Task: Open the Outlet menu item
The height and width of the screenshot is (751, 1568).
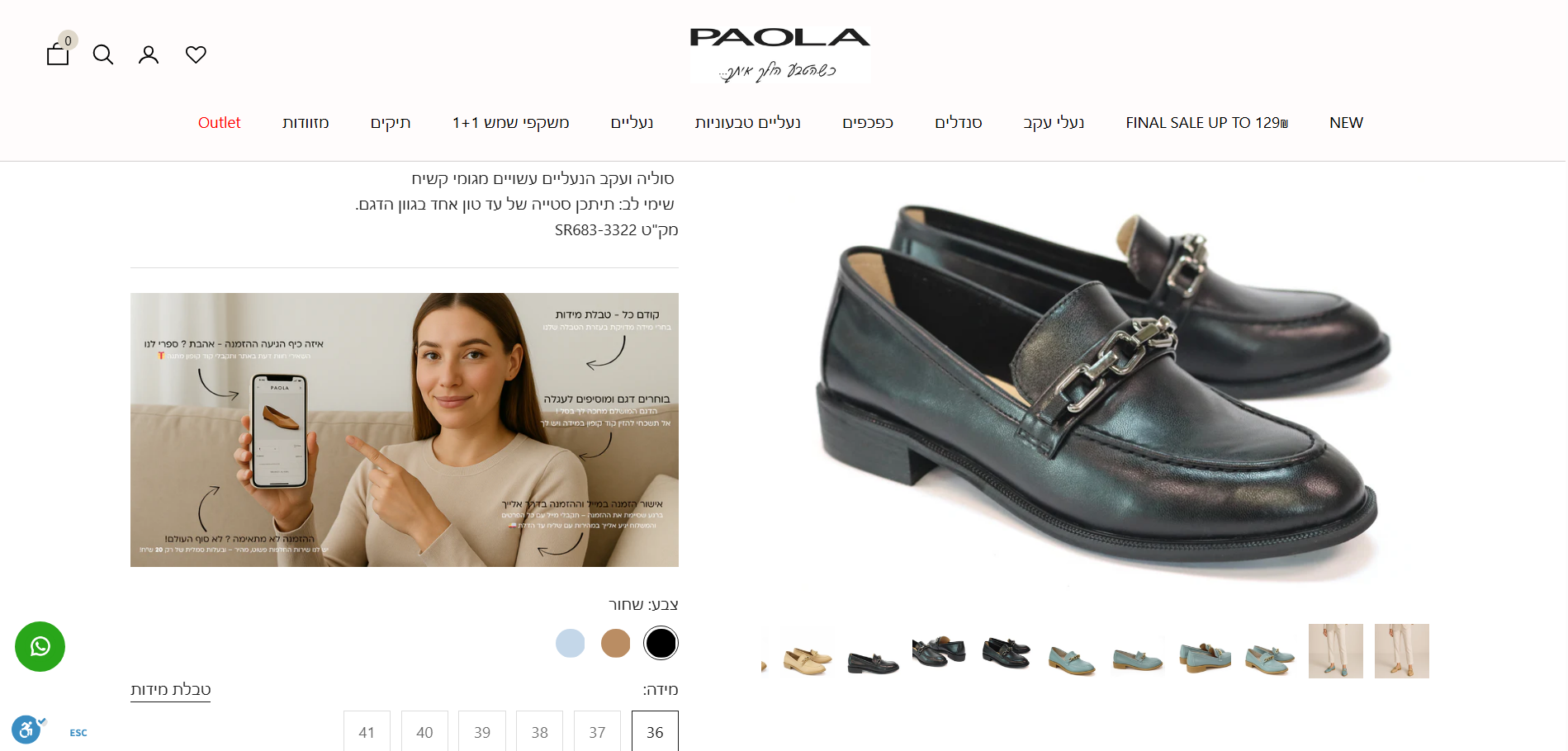Action: coord(220,122)
